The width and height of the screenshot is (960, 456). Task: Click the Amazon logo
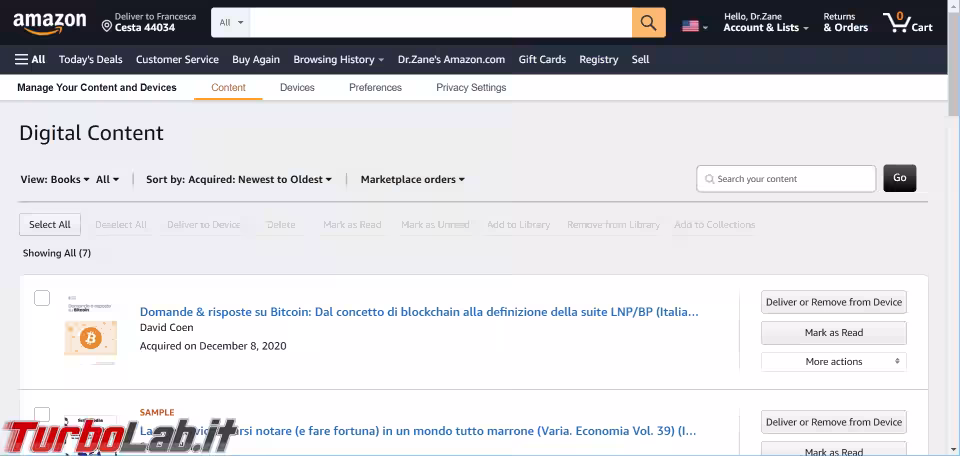(x=50, y=24)
